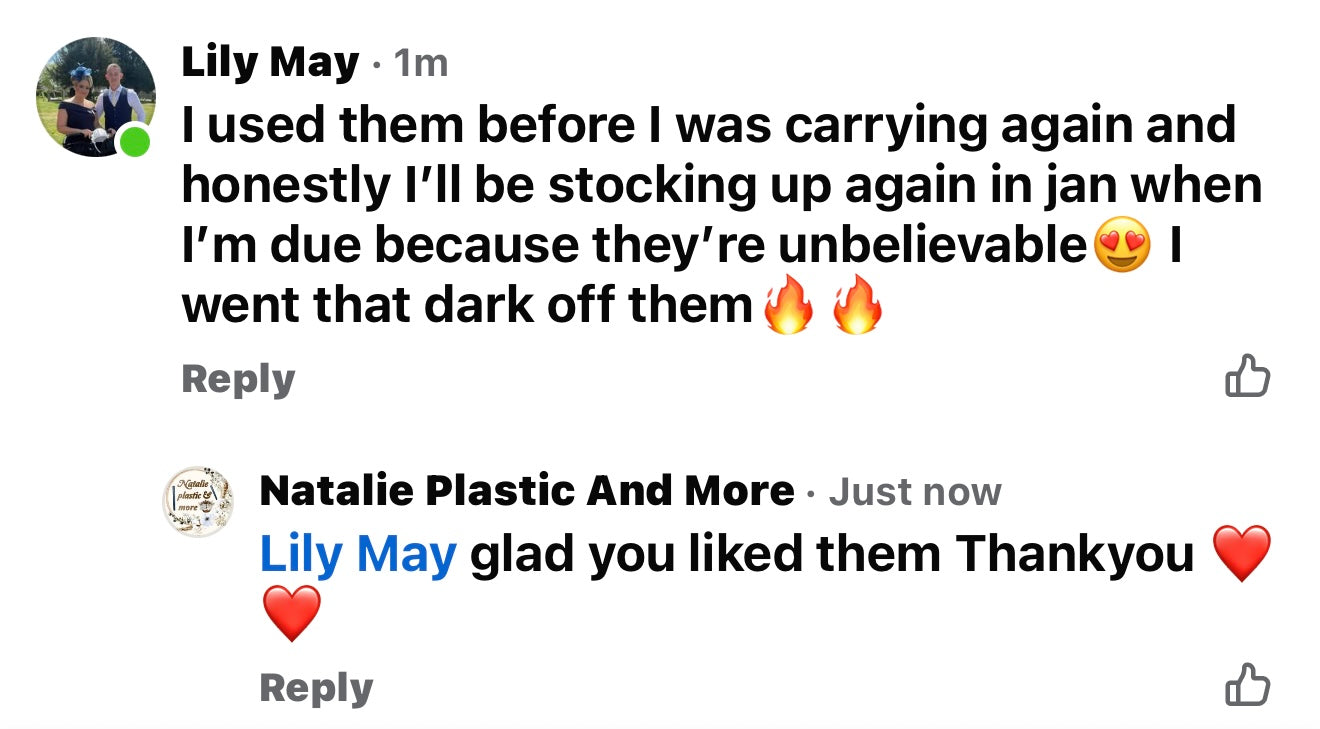The width and height of the screenshot is (1320, 729).
Task: Click the second fire emoji
Action: coord(857,307)
